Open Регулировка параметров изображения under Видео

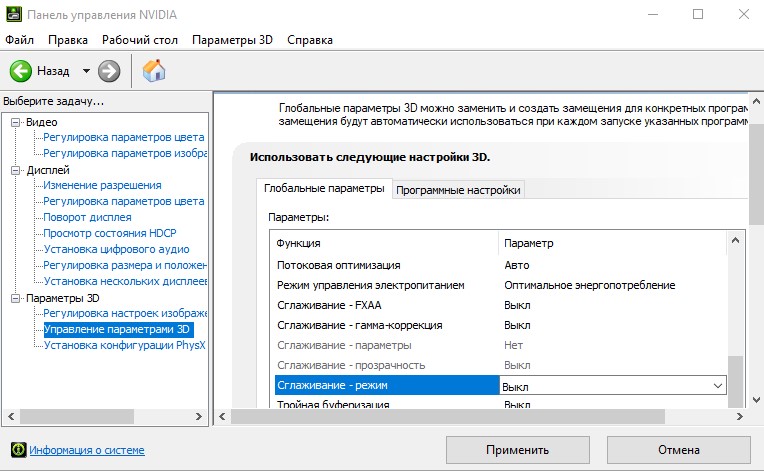click(125, 153)
